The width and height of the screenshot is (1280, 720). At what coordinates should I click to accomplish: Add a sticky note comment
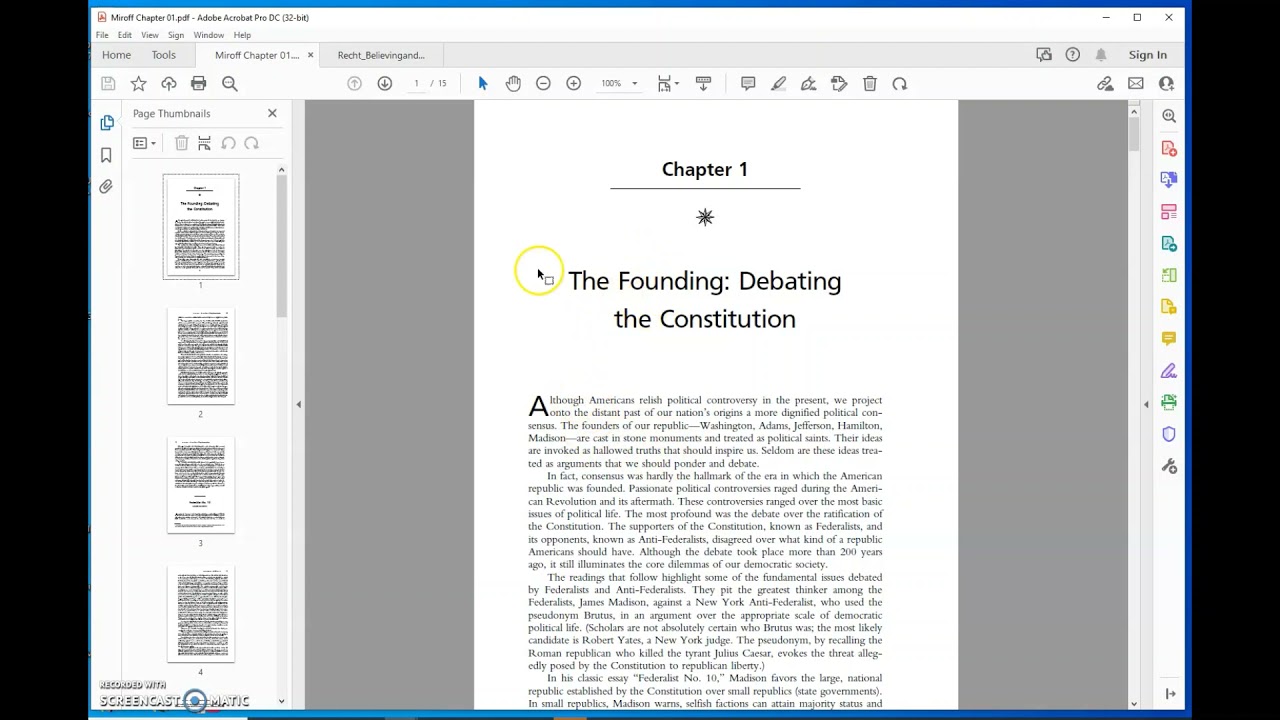[748, 84]
